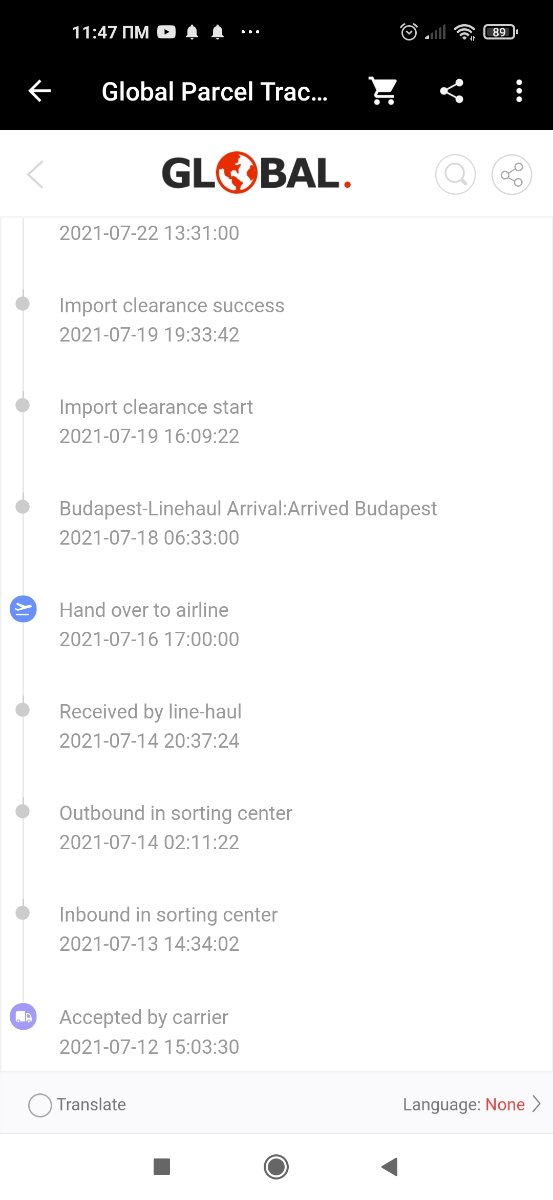Tap the Received by line-haul timeline dot
553x1200 pixels.
(23, 710)
